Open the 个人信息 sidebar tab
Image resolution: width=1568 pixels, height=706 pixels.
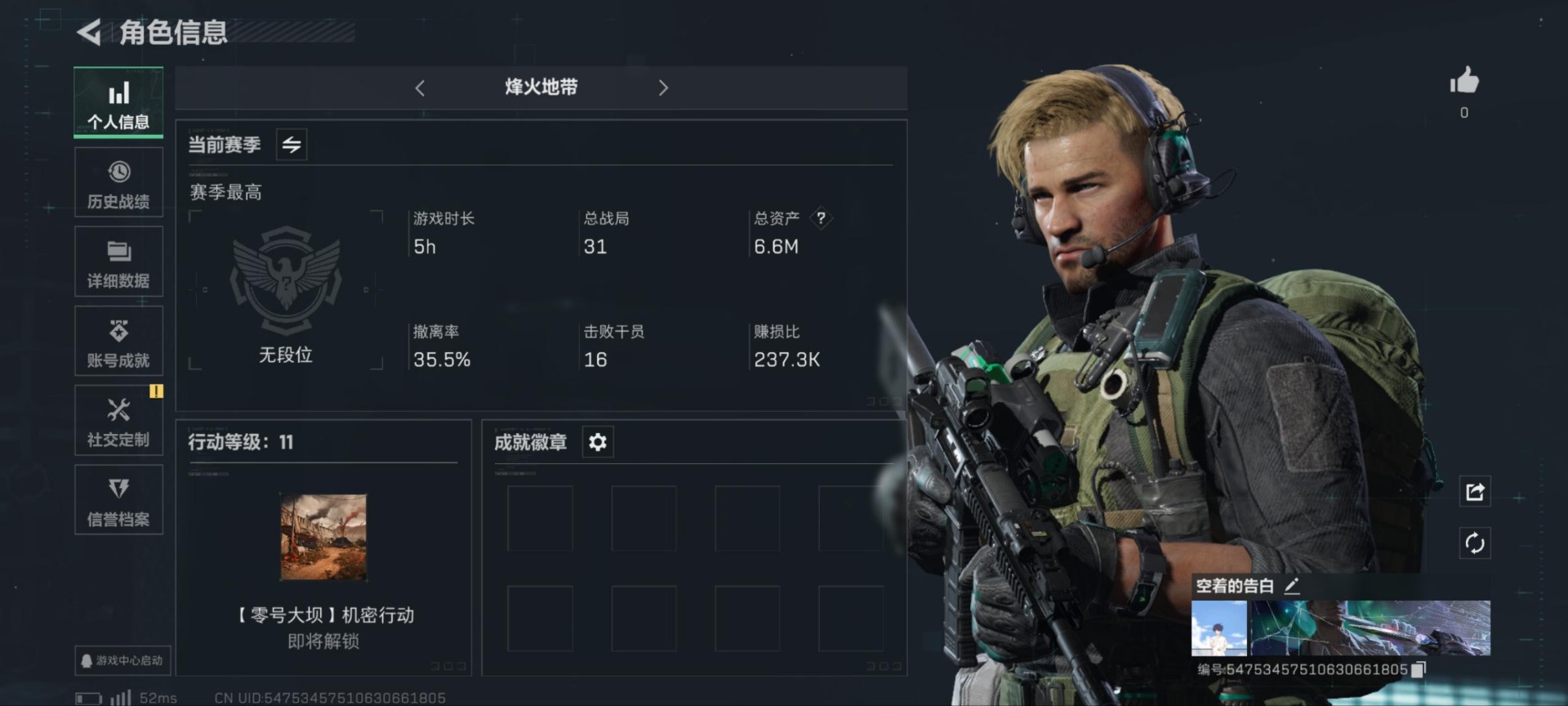(118, 102)
